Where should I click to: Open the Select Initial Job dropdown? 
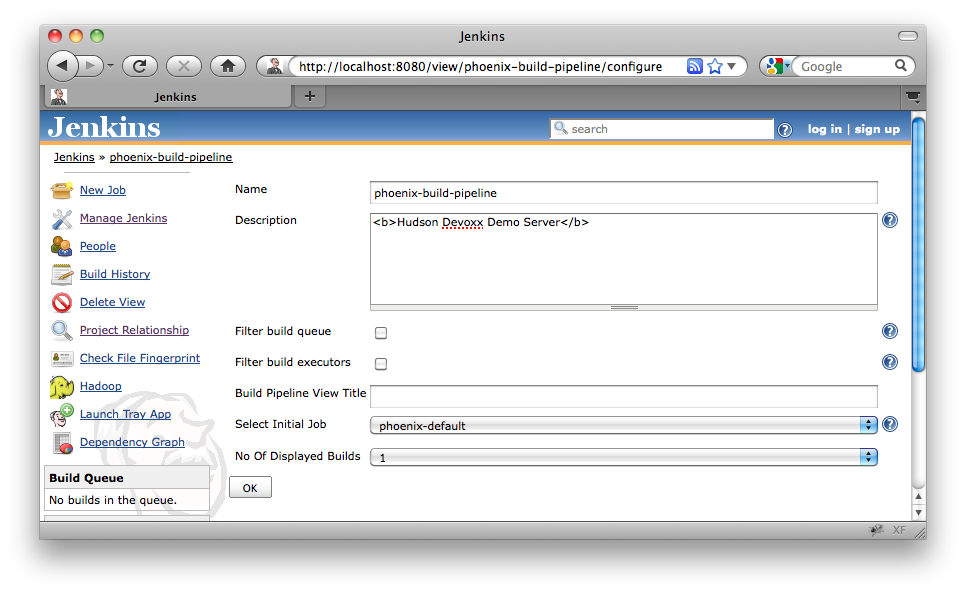click(623, 425)
